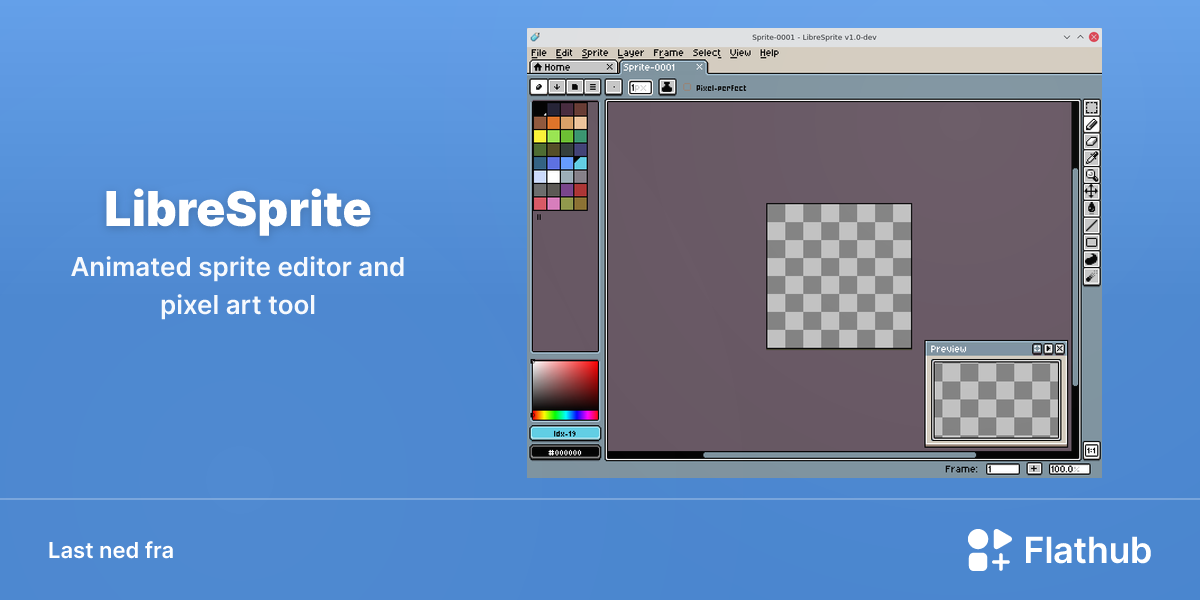Screen dimensions: 1200x600
Task: Close the Home tab
Action: [x=610, y=67]
